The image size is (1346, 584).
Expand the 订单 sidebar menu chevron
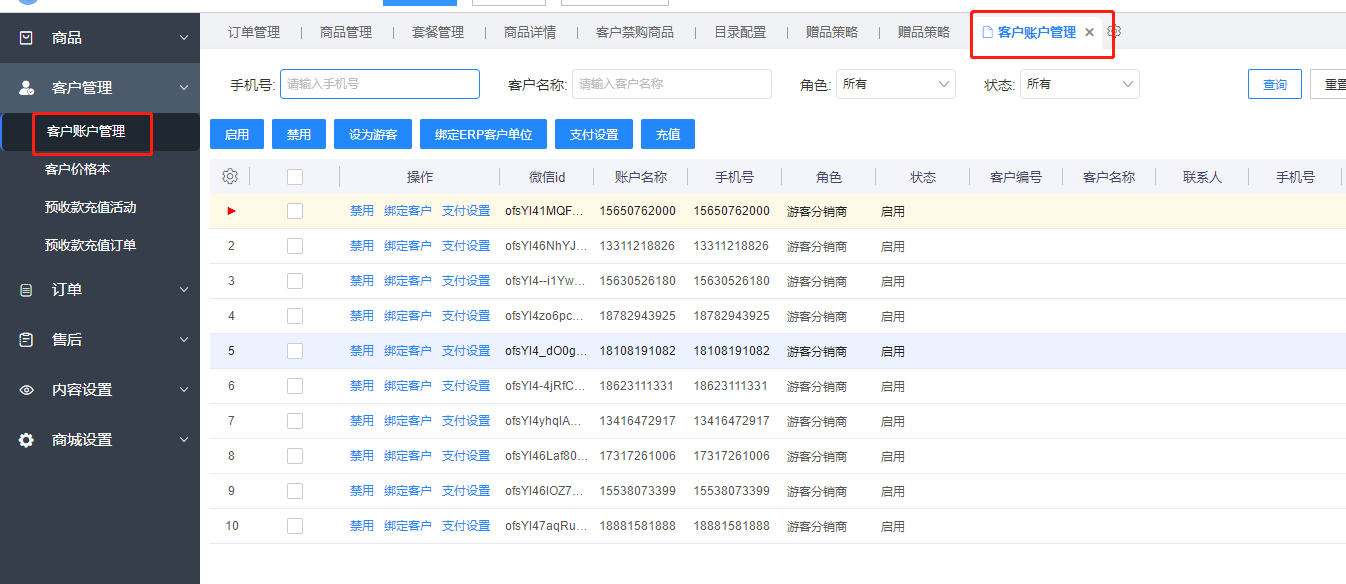183,290
